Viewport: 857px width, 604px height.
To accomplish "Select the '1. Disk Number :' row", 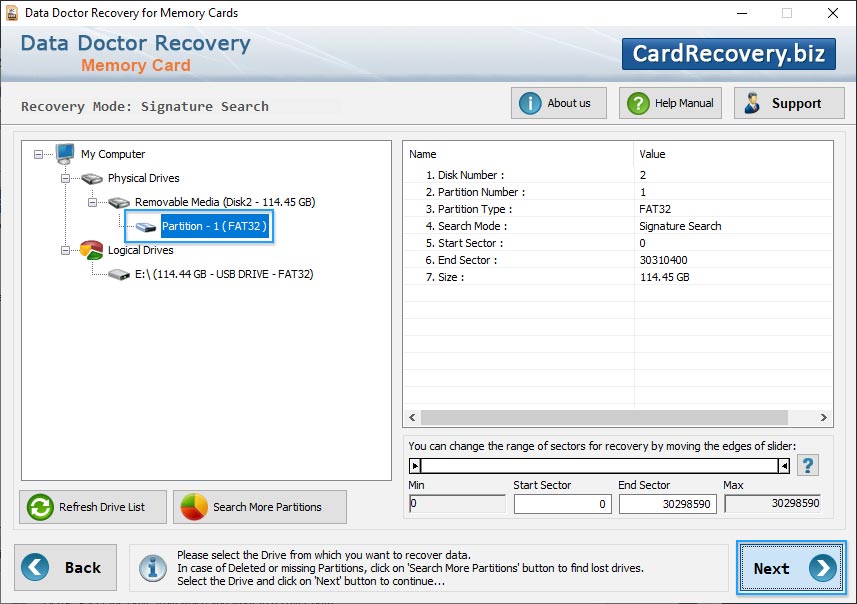I will [618, 175].
